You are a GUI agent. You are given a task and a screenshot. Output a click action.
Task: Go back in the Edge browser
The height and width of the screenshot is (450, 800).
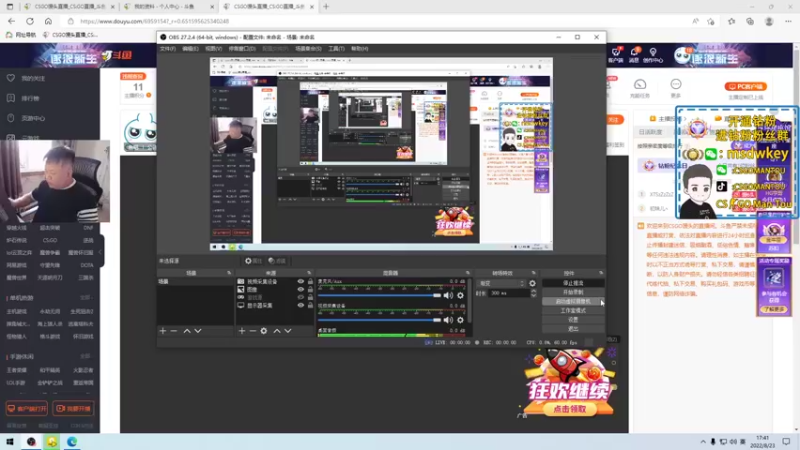pos(11,21)
